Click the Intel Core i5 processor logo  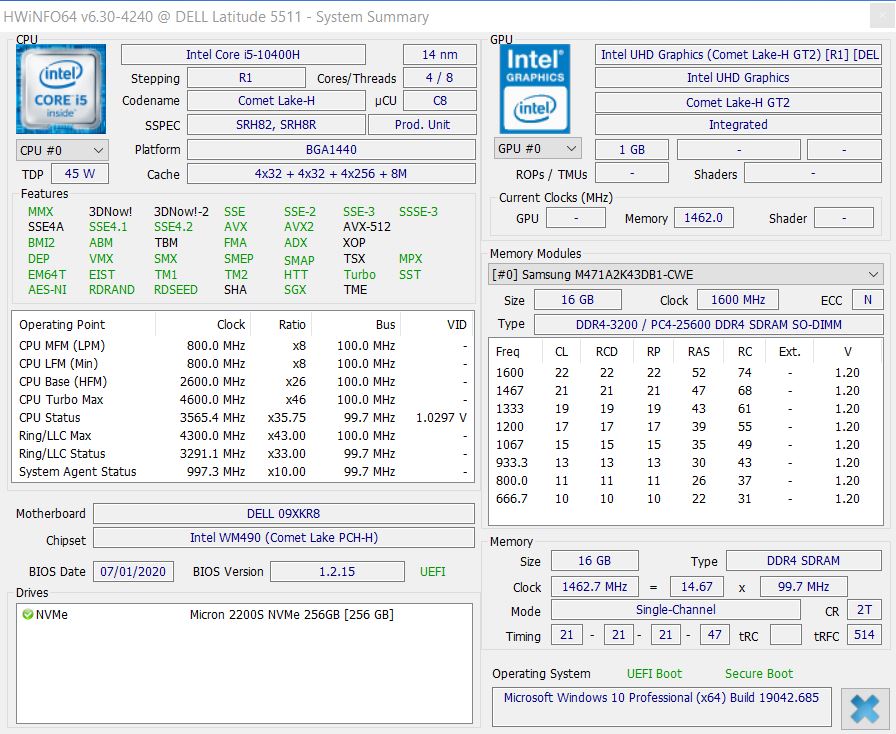pos(61,89)
